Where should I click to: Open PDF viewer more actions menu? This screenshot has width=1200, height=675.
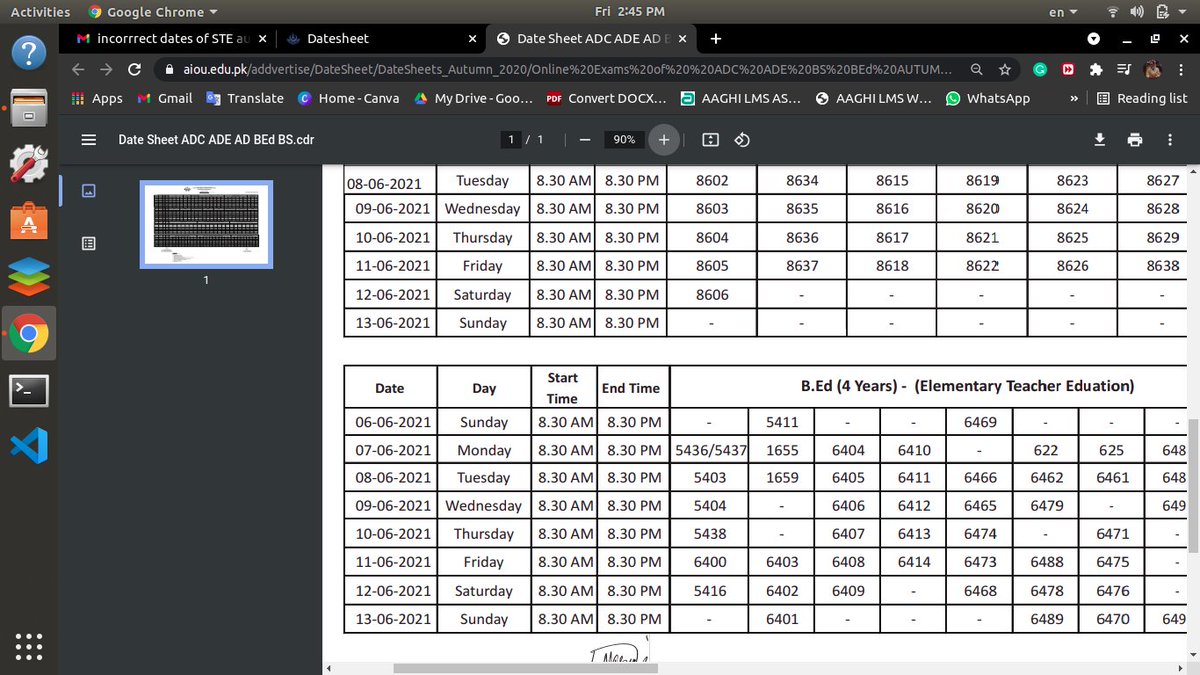click(x=1170, y=140)
